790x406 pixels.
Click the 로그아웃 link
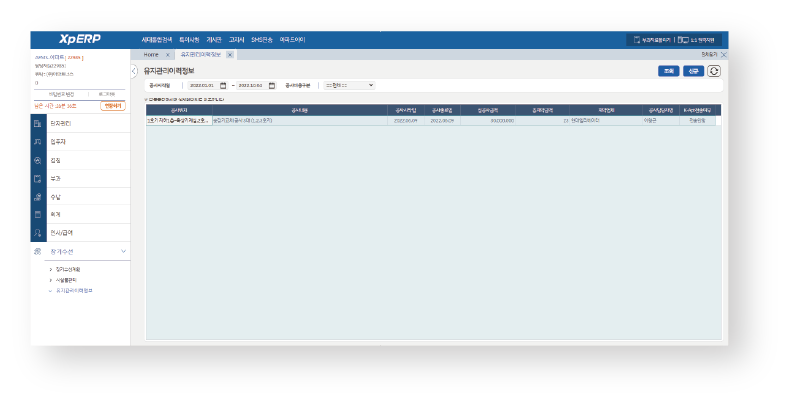(106, 94)
